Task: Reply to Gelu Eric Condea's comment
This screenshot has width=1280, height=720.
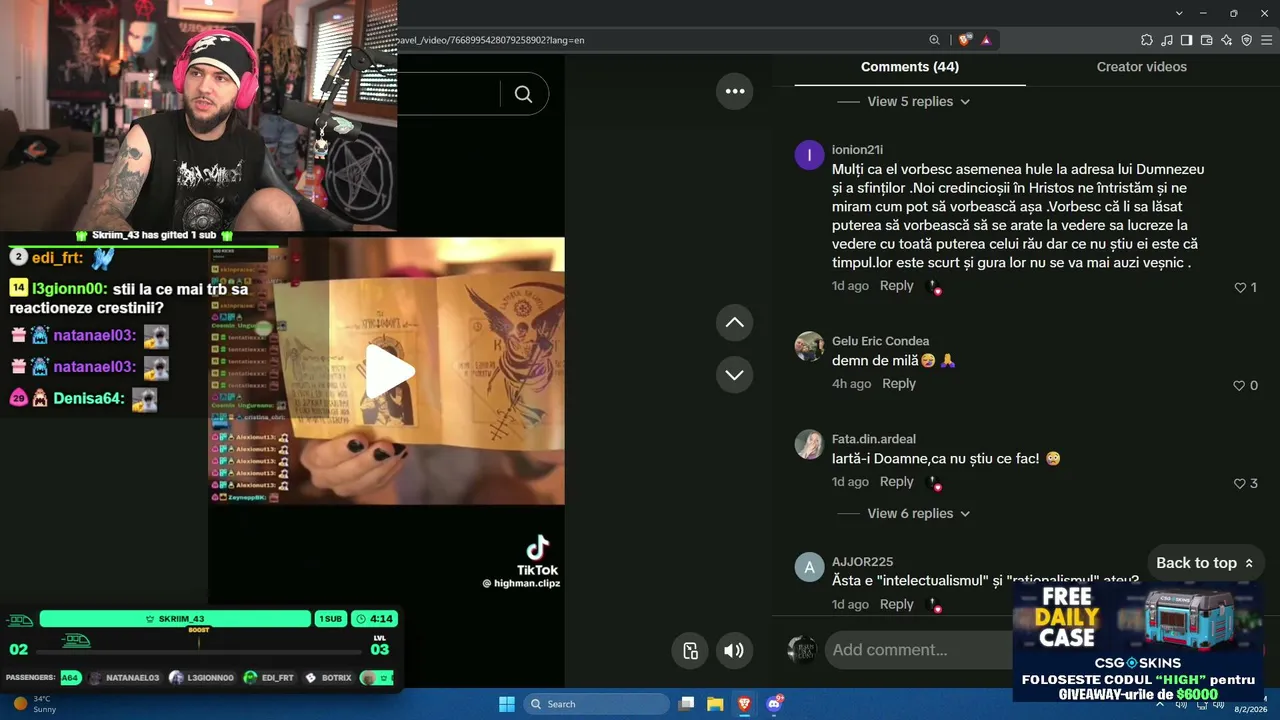Action: [899, 384]
